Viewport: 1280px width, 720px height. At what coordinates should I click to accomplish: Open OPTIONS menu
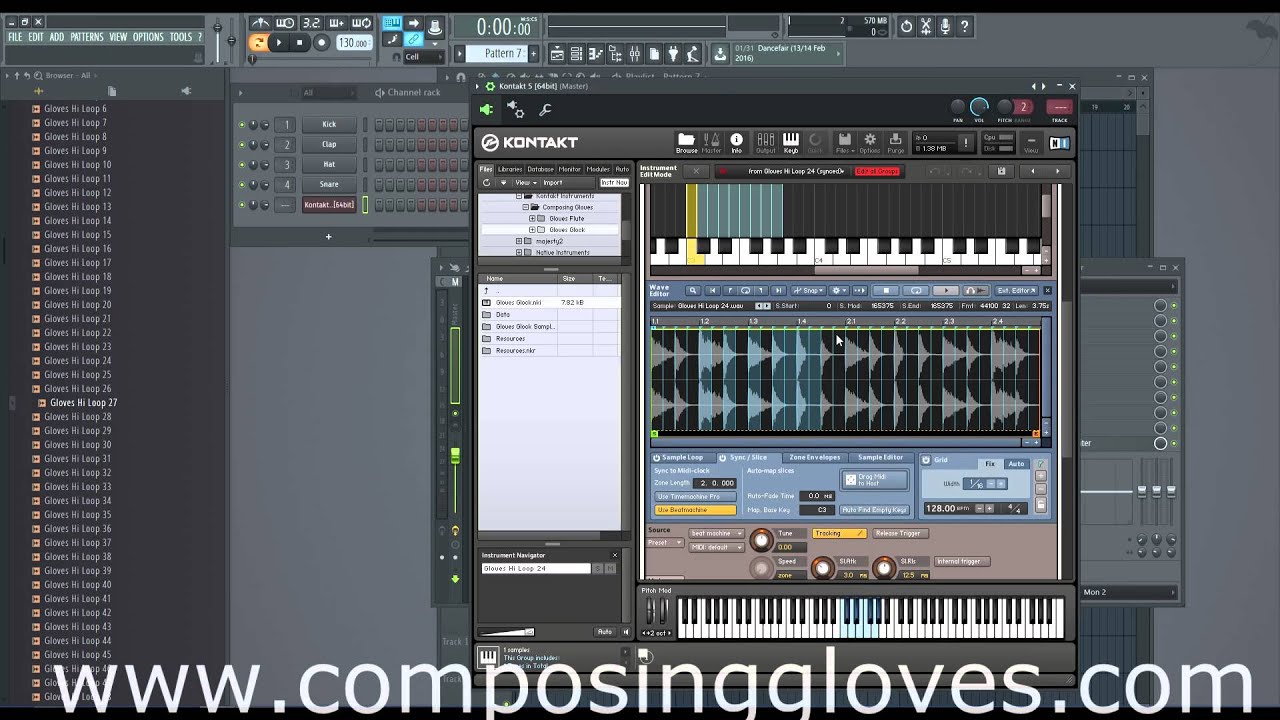148,37
